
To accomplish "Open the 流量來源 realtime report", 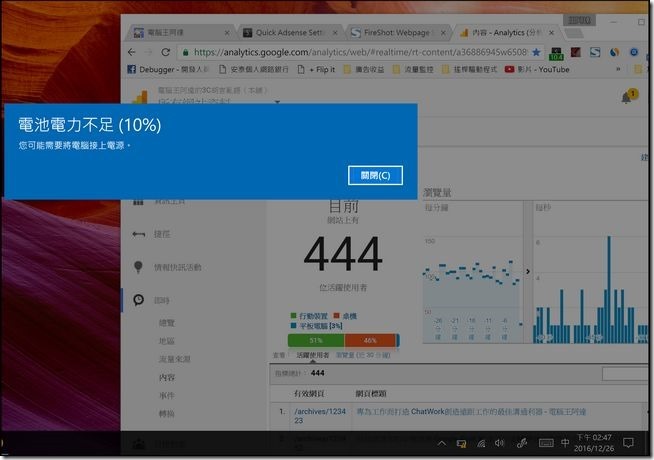I will [x=174, y=359].
